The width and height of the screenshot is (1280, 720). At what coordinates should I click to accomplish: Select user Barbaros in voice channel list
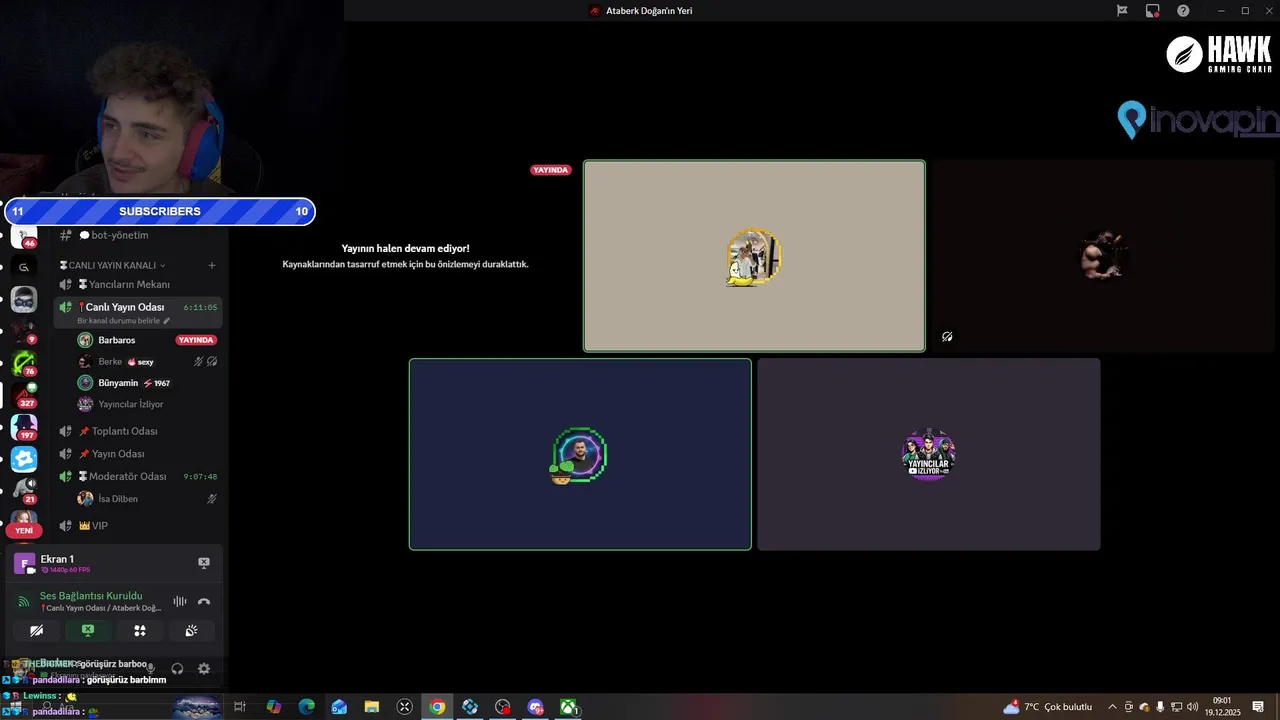click(x=116, y=340)
